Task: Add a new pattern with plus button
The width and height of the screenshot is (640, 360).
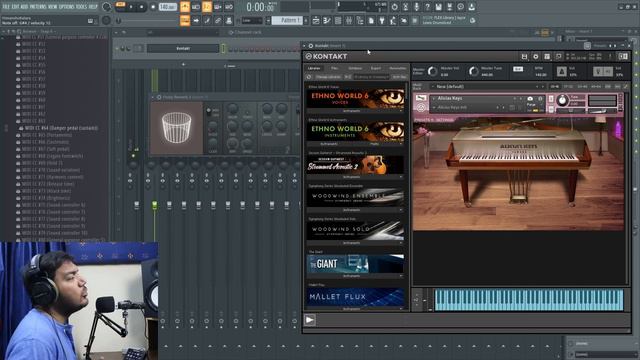Action: point(306,20)
